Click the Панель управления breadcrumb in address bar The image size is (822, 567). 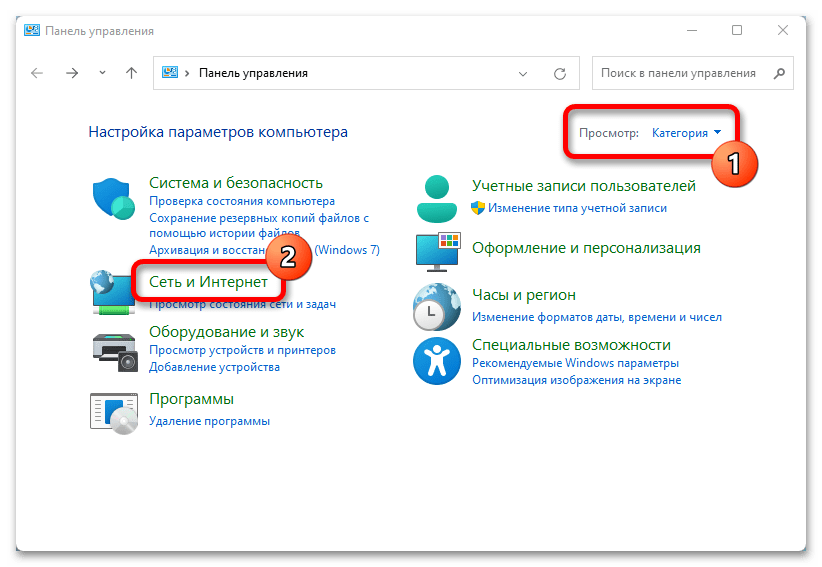pyautogui.click(x=253, y=73)
